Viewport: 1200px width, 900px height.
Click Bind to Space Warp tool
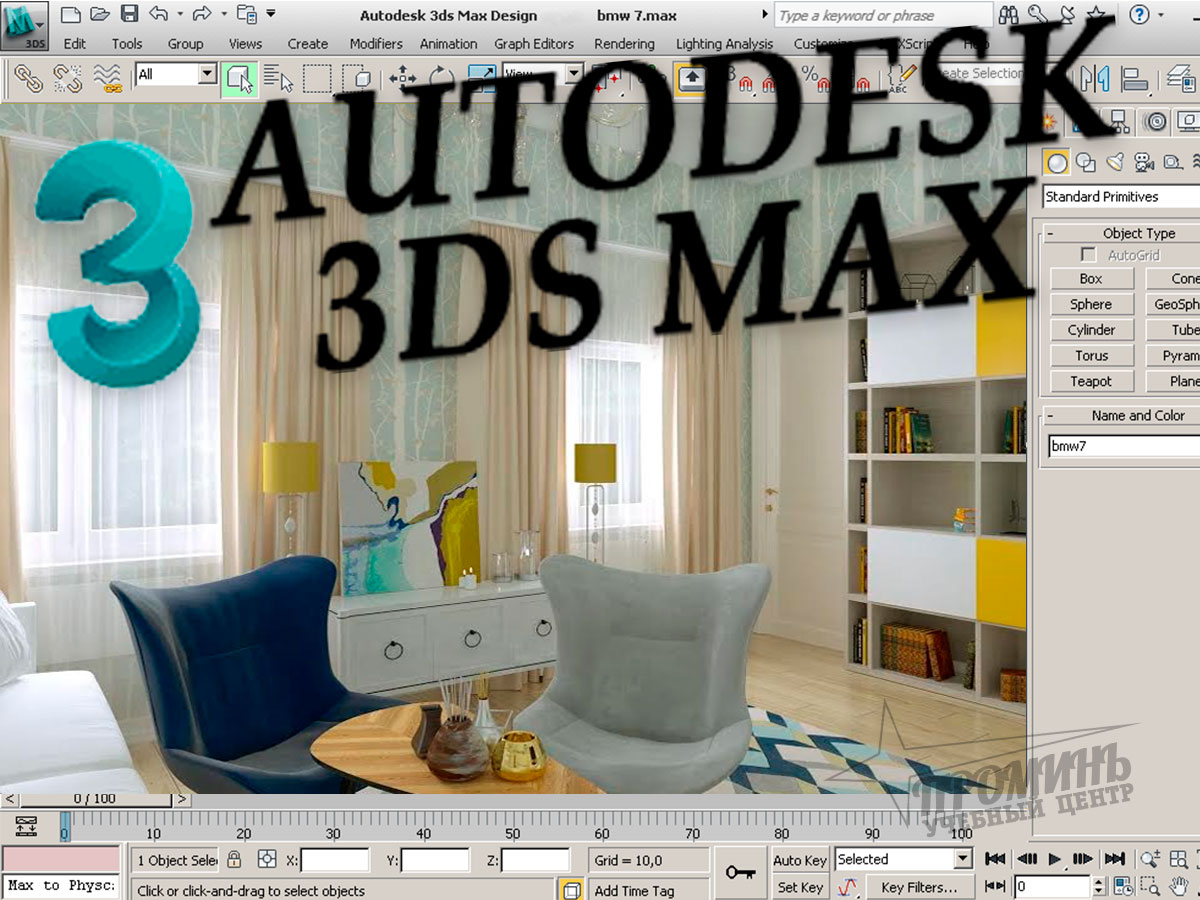[x=107, y=77]
